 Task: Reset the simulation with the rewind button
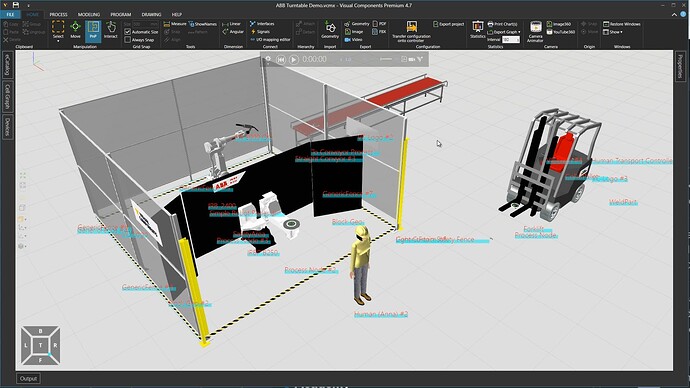coord(281,59)
